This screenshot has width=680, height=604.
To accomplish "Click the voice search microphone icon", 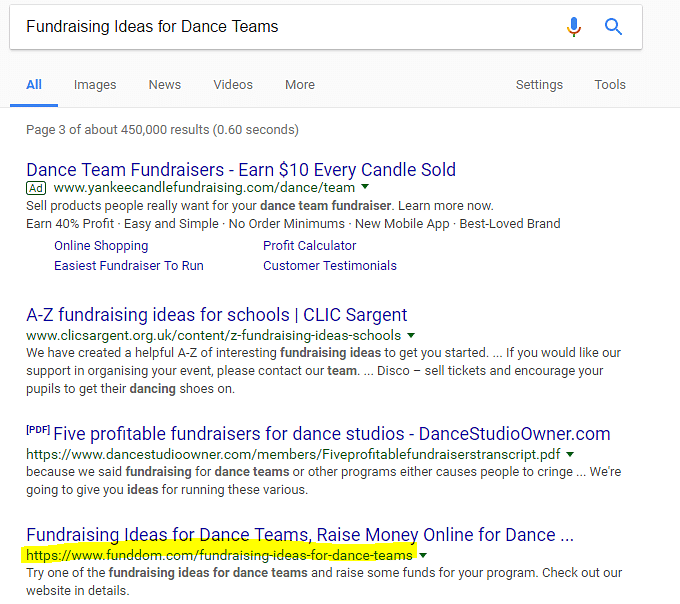I will click(x=573, y=27).
